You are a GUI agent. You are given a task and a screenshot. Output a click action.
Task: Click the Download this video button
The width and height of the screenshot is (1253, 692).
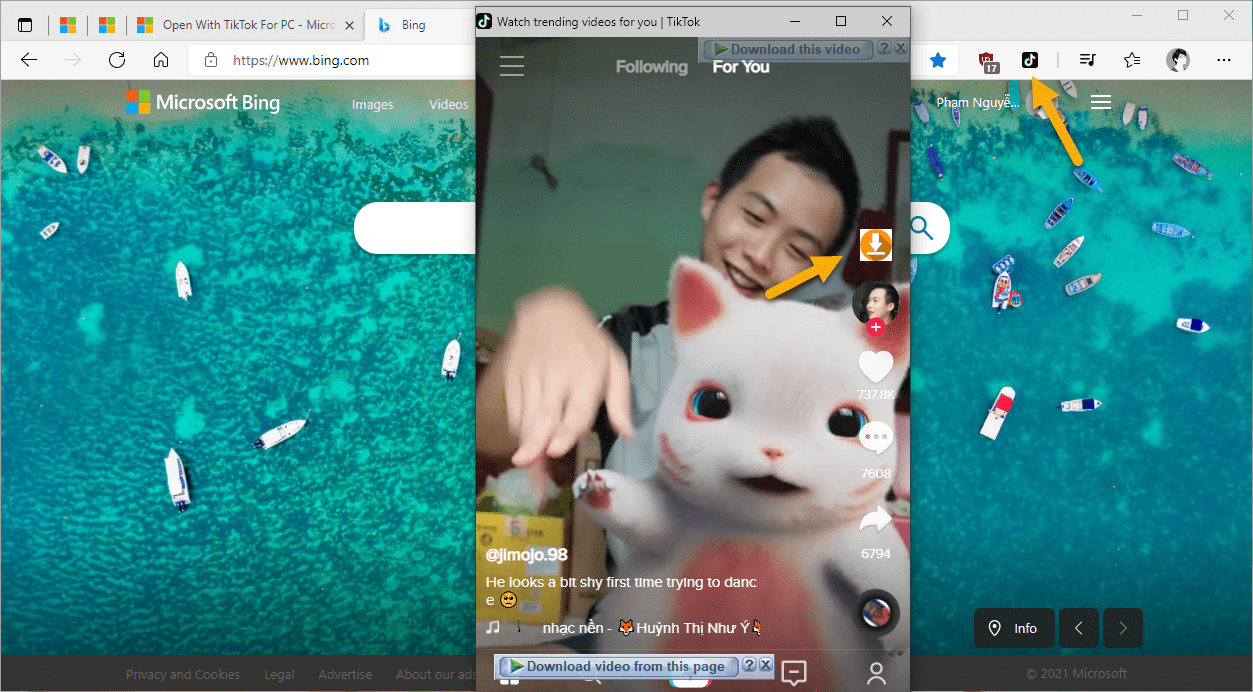[x=789, y=49]
